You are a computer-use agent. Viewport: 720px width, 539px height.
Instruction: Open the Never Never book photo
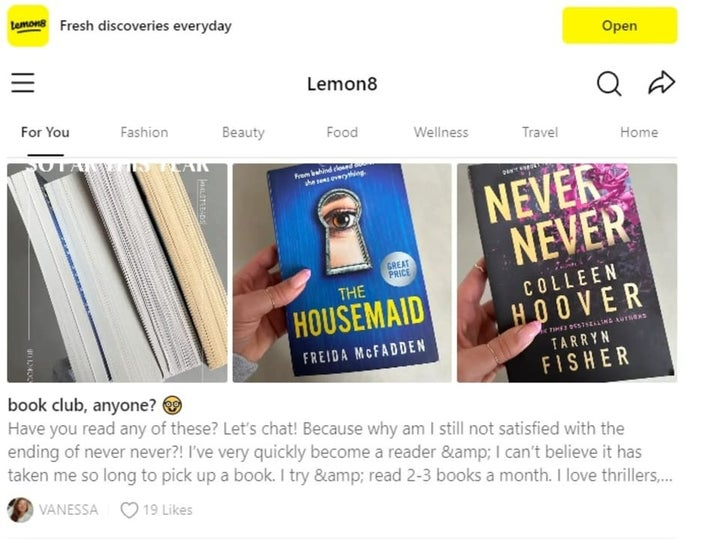coord(567,273)
